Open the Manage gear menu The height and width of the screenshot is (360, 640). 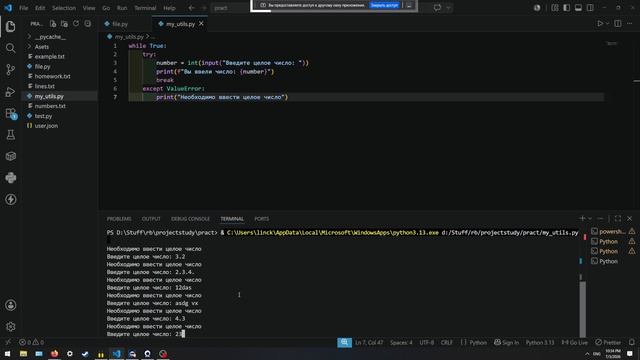point(11,327)
